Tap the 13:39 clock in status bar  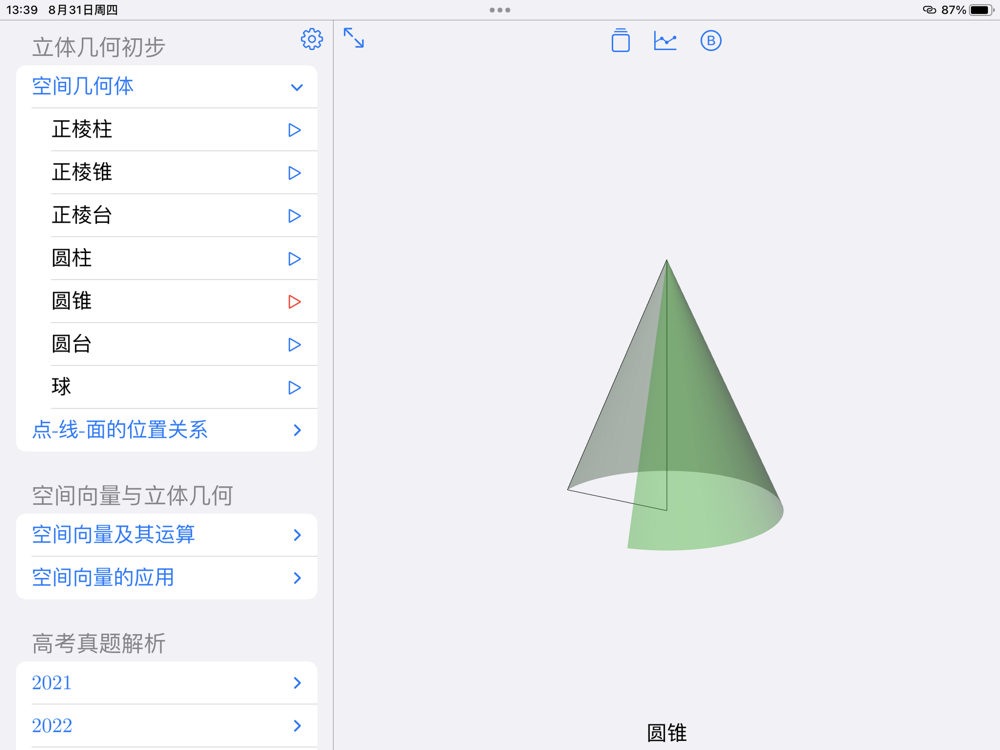[x=22, y=10]
